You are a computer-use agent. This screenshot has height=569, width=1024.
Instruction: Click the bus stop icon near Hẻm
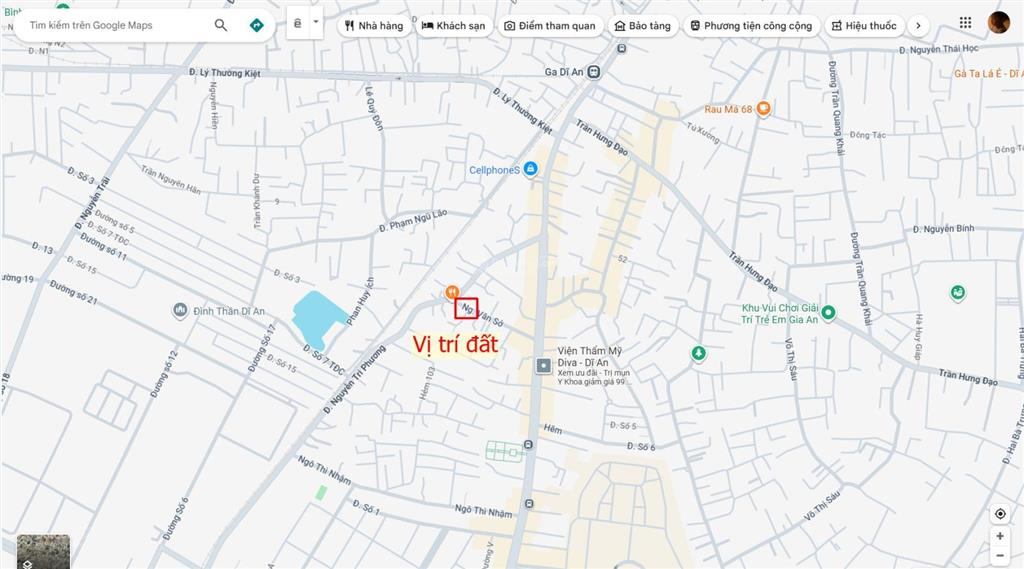528,445
